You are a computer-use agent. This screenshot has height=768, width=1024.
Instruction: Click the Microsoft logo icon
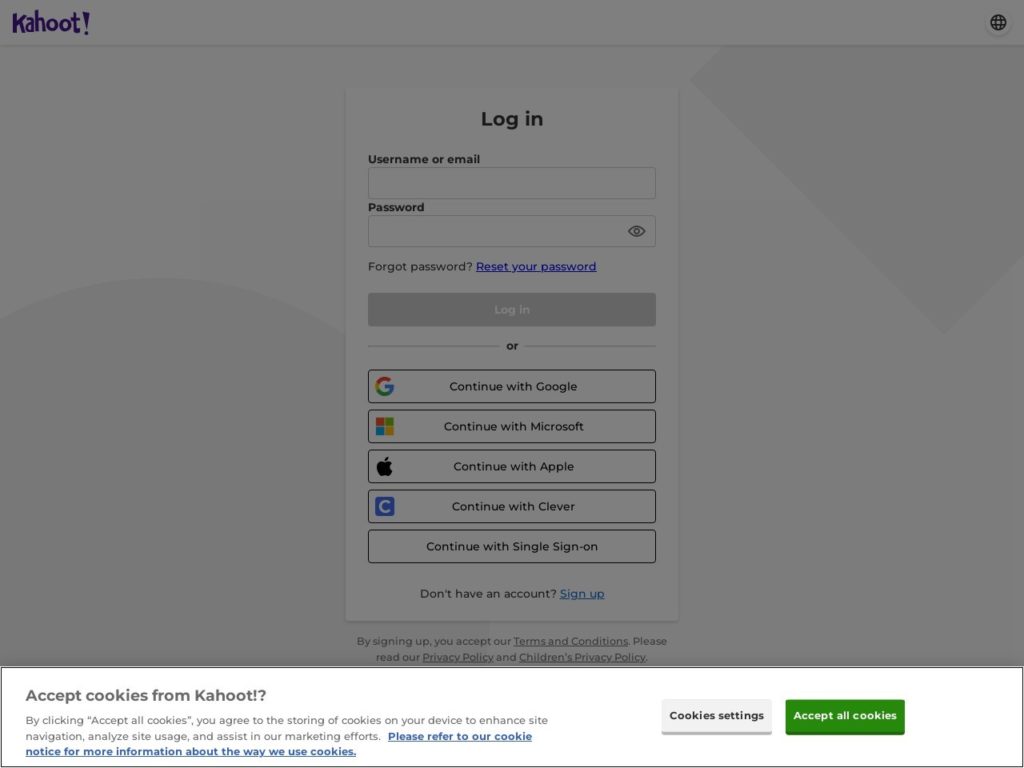[x=385, y=426]
